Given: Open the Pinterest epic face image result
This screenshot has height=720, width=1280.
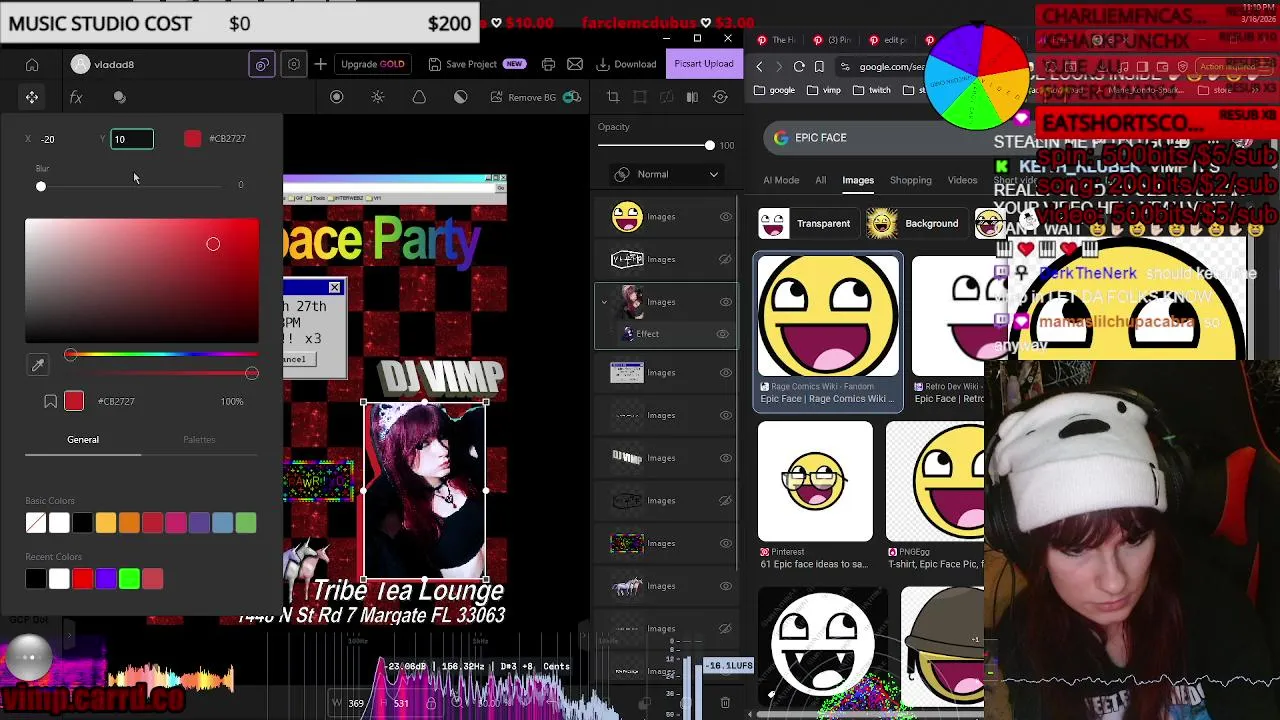Looking at the screenshot, I should pyautogui.click(x=815, y=481).
